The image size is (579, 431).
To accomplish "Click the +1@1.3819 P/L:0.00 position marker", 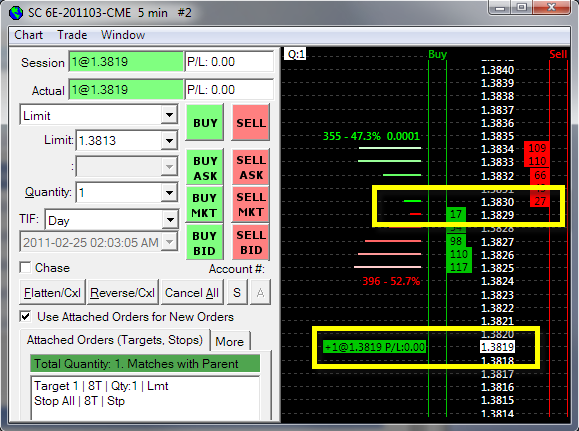I will click(x=374, y=347).
